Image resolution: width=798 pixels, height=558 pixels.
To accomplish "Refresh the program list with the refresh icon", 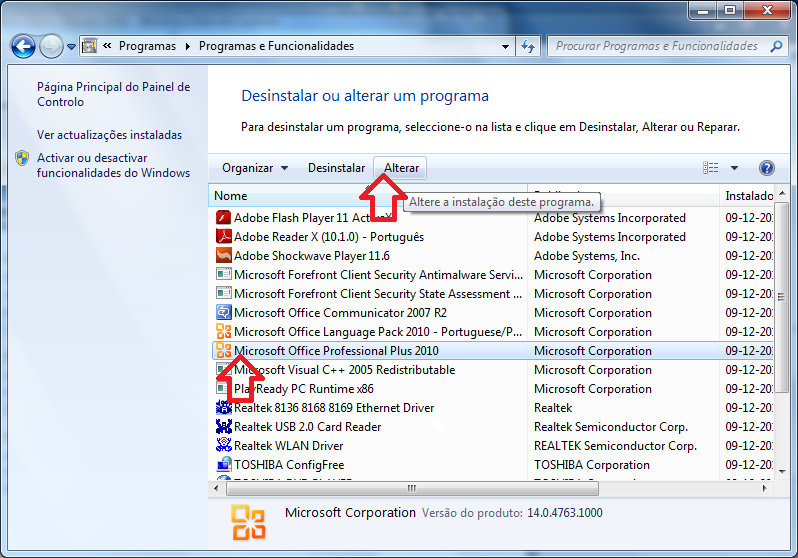I will pyautogui.click(x=528, y=46).
